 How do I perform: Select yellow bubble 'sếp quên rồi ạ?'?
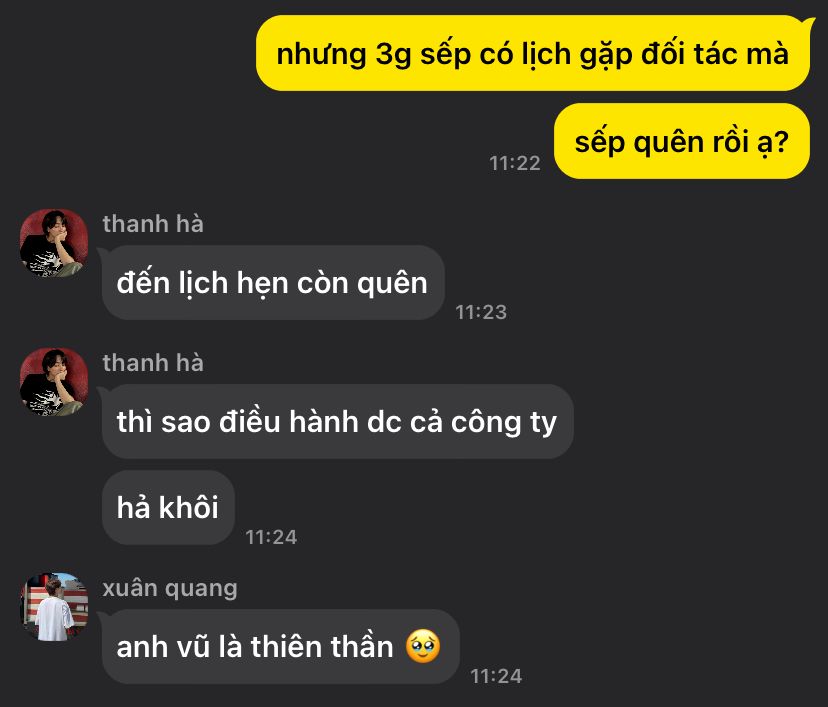coord(682,141)
